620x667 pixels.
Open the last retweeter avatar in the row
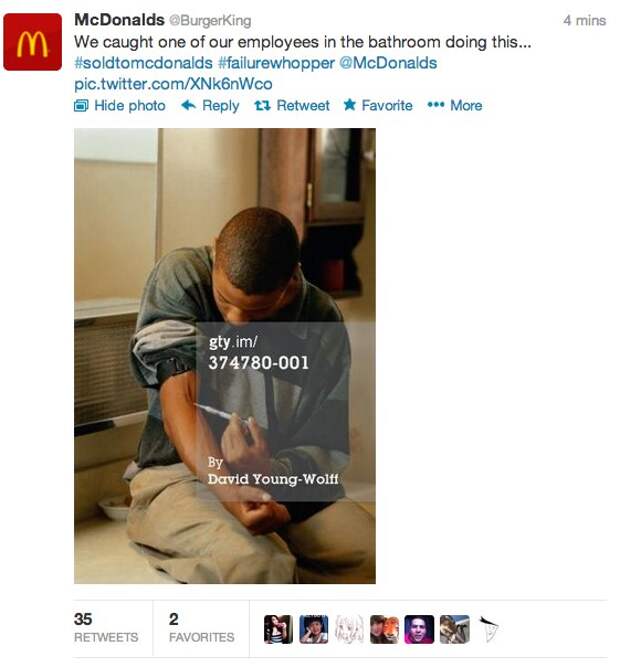(x=489, y=629)
